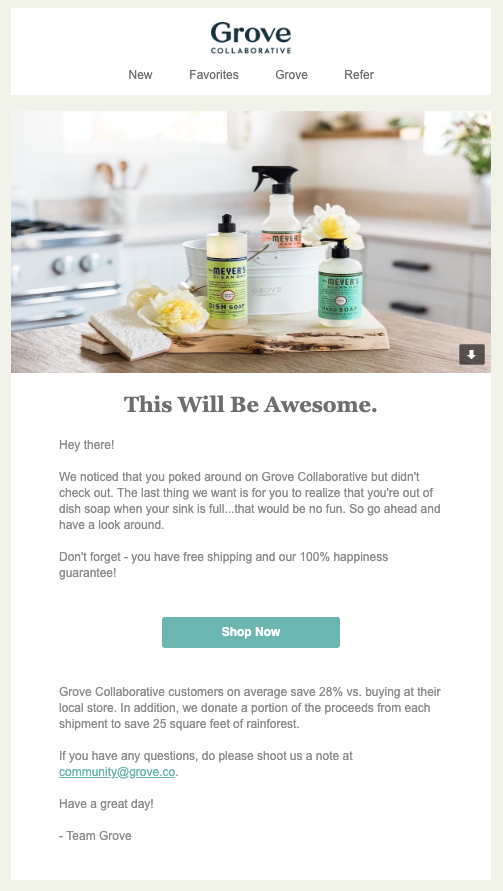Click the download arrow icon on hero image
Screen dimensions: 503x891
pyautogui.click(x=472, y=354)
